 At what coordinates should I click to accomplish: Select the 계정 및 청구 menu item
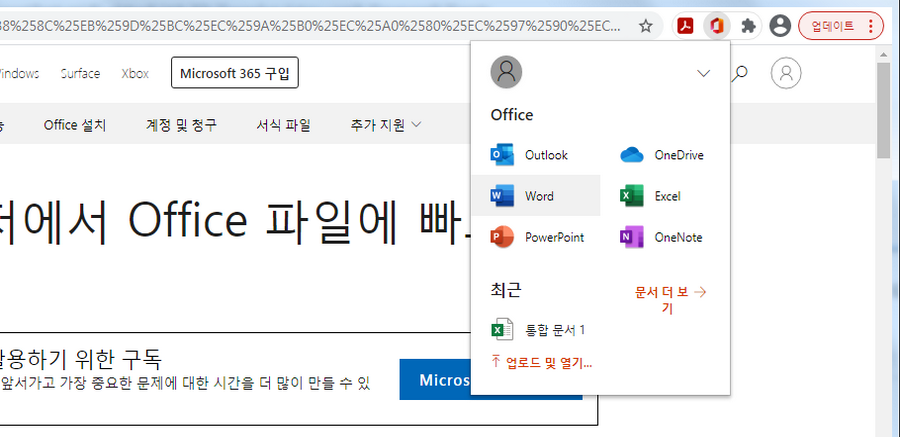181,125
